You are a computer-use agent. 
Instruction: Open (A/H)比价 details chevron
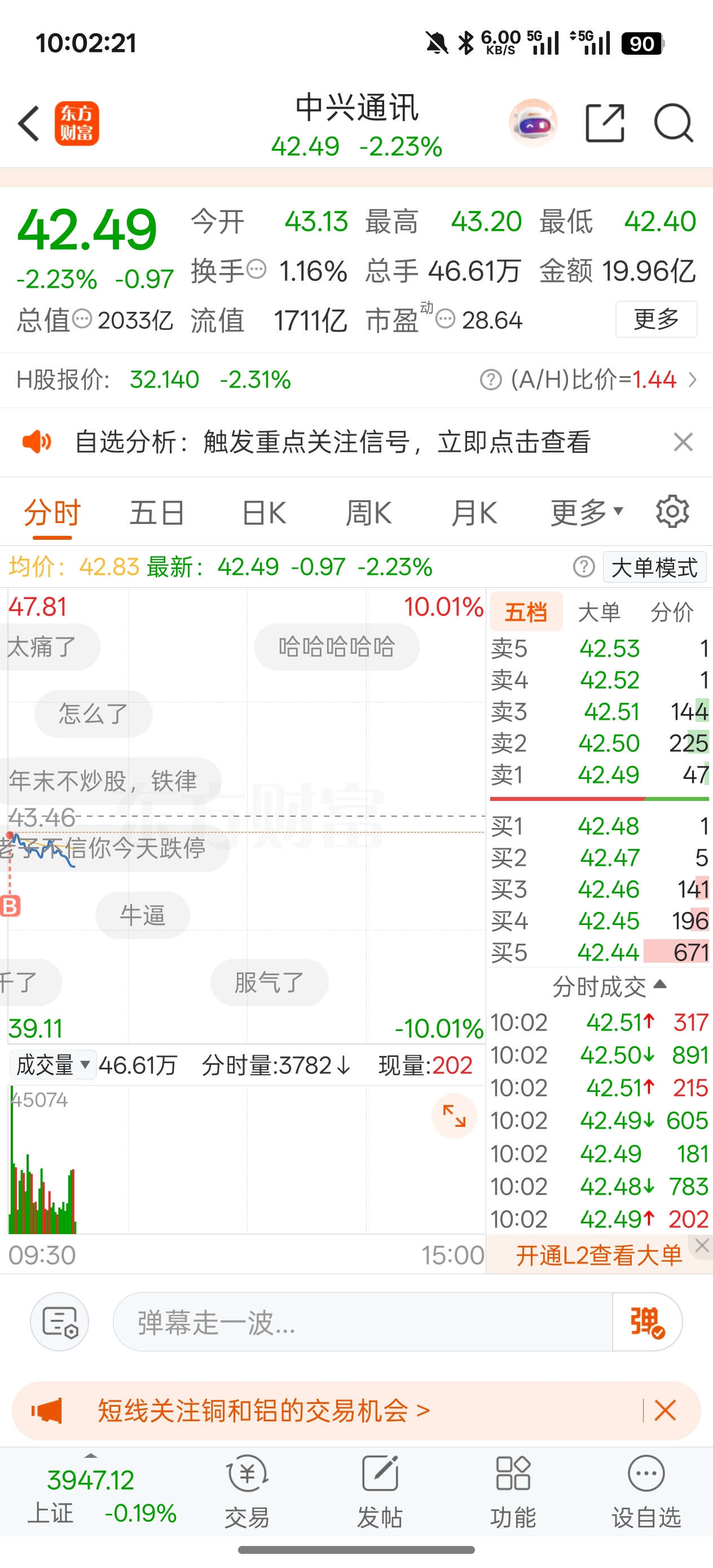point(692,380)
